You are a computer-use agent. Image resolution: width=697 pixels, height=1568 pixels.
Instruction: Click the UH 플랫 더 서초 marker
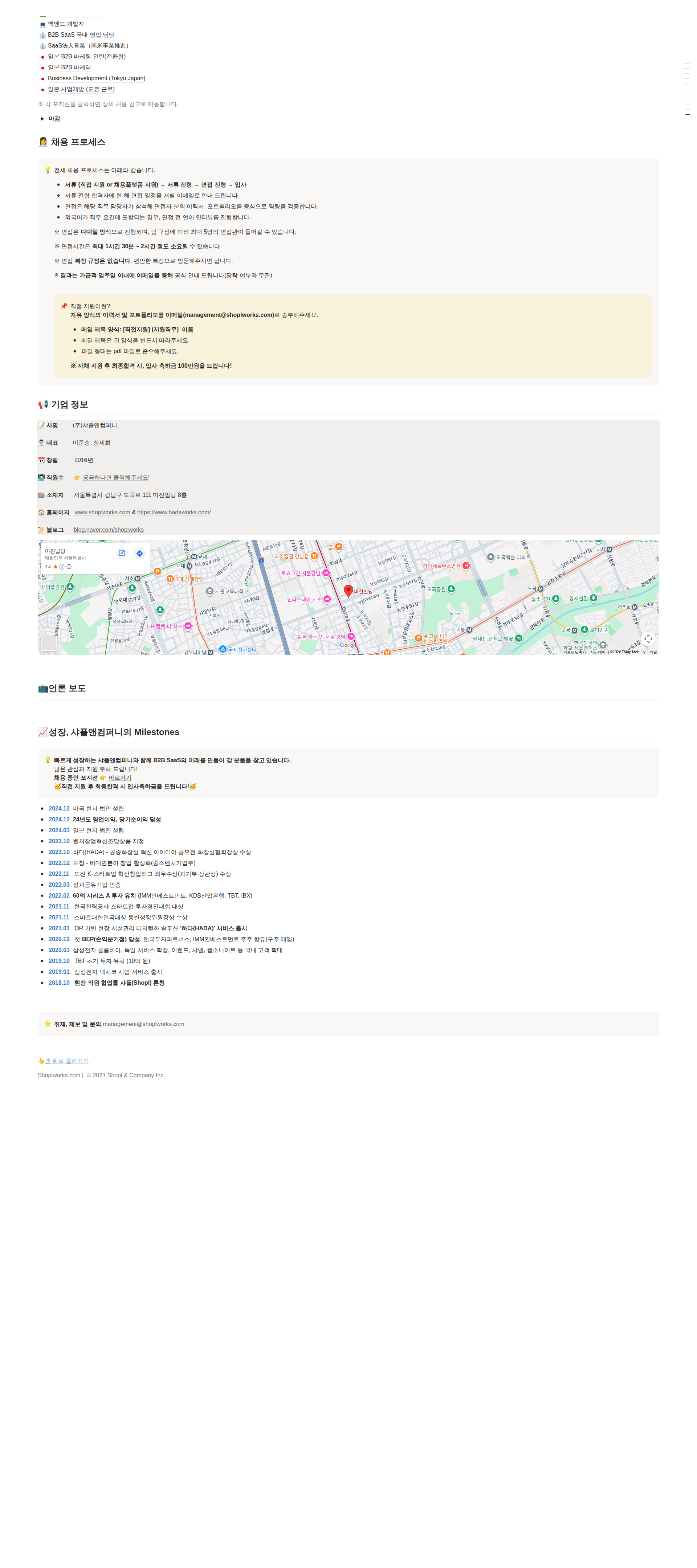pyautogui.click(x=188, y=626)
